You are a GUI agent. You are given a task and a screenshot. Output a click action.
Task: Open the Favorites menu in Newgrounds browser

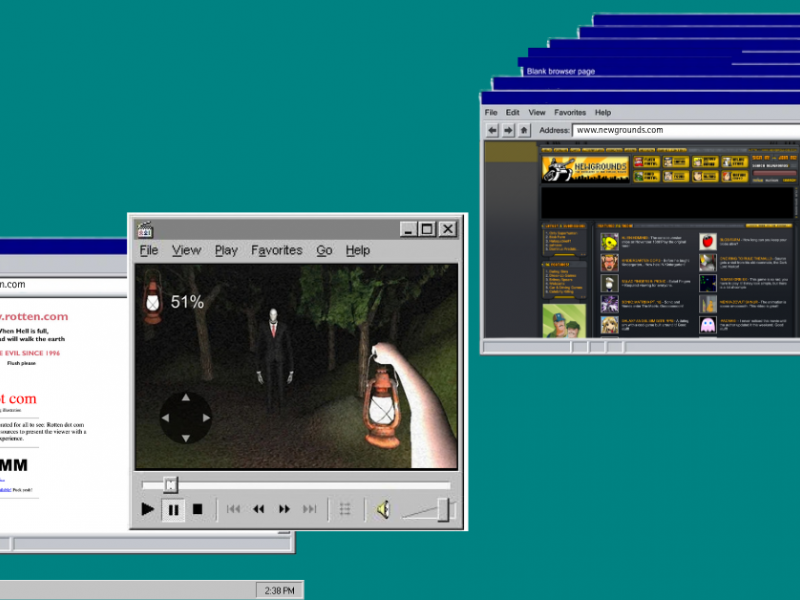pyautogui.click(x=570, y=112)
